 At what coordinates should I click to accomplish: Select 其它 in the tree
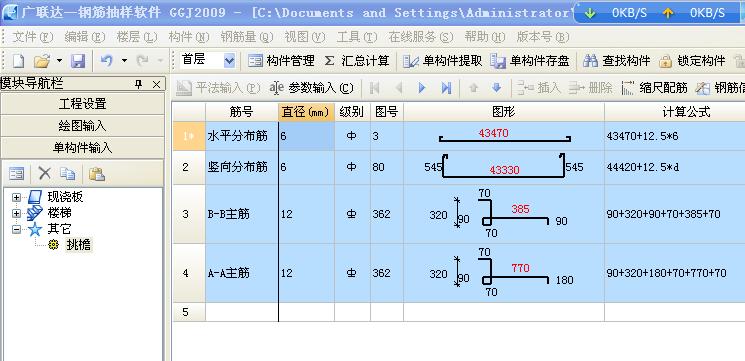click(60, 229)
